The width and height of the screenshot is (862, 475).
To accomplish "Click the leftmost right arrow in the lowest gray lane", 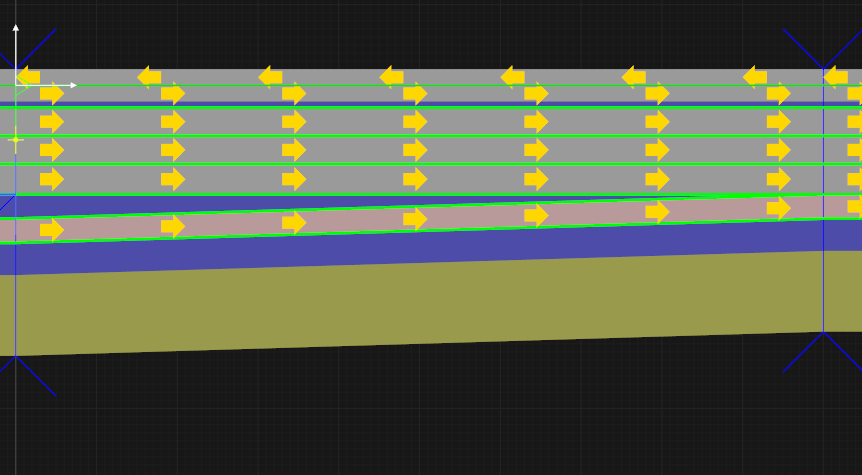I will click(x=51, y=180).
